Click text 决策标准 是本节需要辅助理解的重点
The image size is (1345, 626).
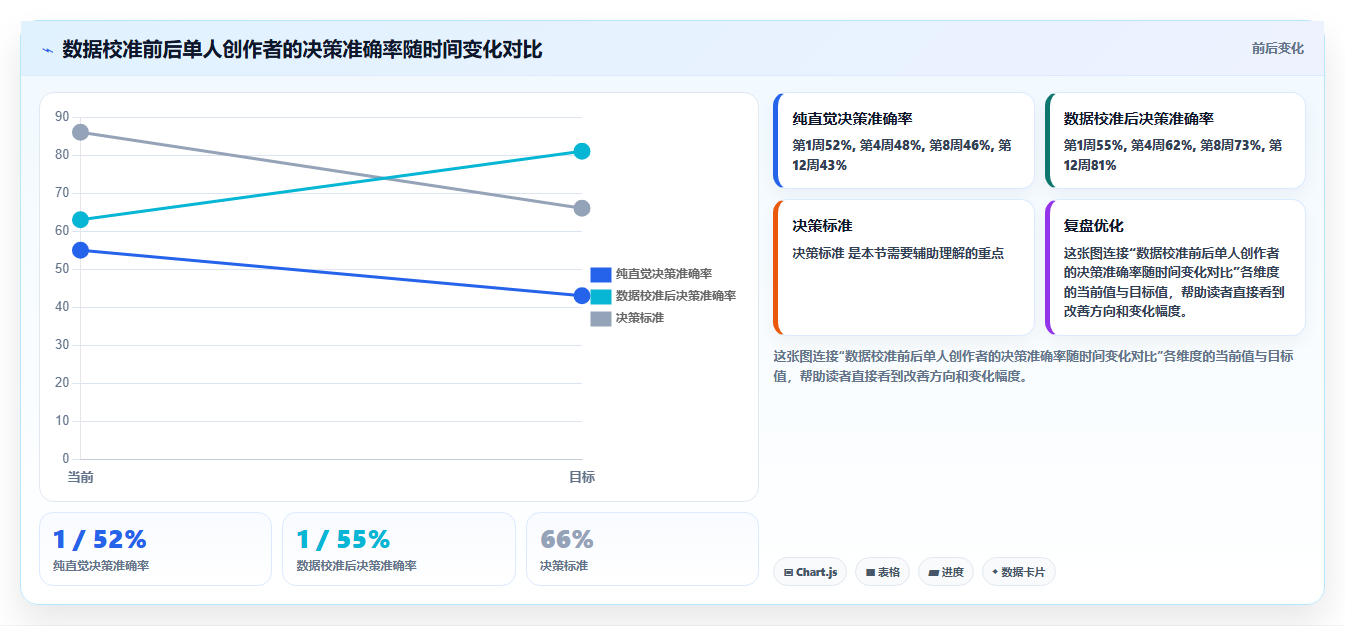pos(898,254)
